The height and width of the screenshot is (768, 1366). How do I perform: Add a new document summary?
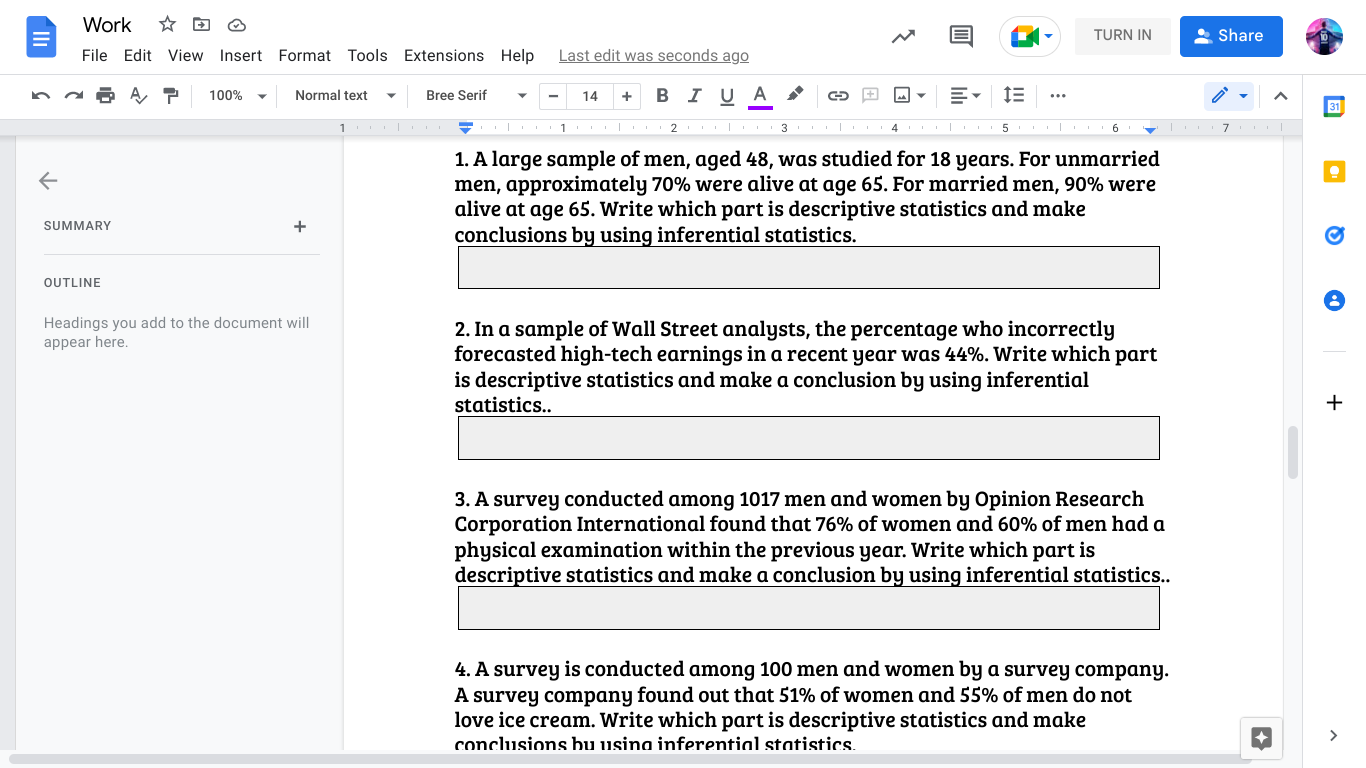coord(299,226)
